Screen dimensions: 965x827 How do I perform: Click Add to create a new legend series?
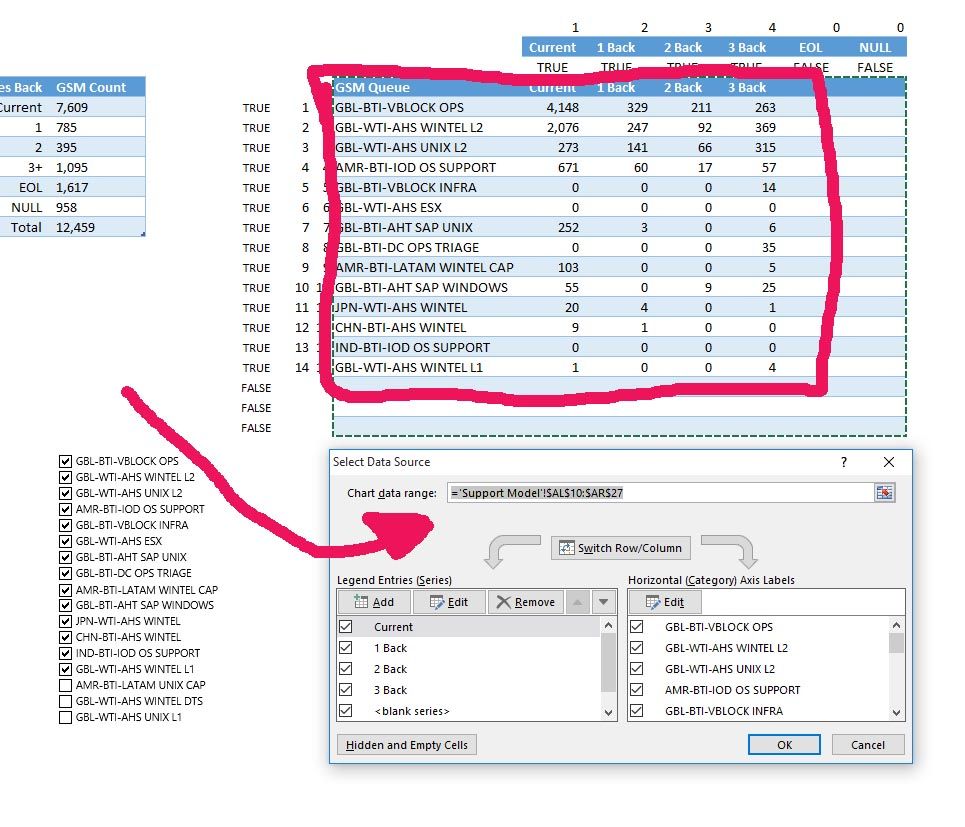[x=373, y=601]
